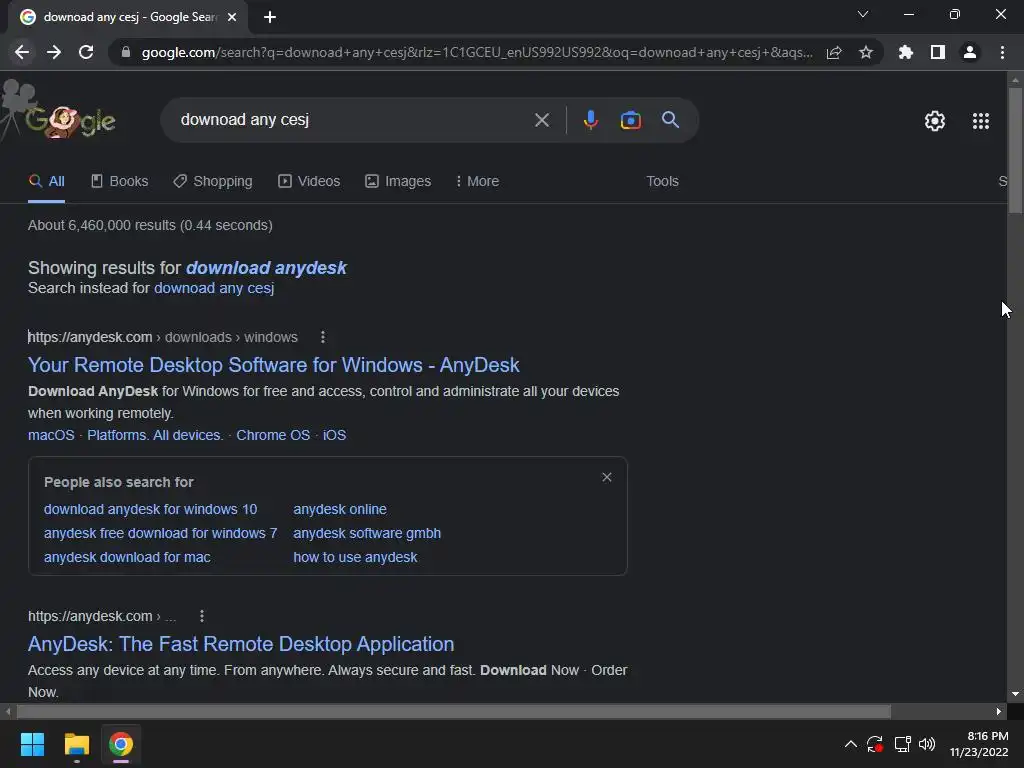The width and height of the screenshot is (1024, 768).
Task: Switch to Books results
Action: click(120, 182)
